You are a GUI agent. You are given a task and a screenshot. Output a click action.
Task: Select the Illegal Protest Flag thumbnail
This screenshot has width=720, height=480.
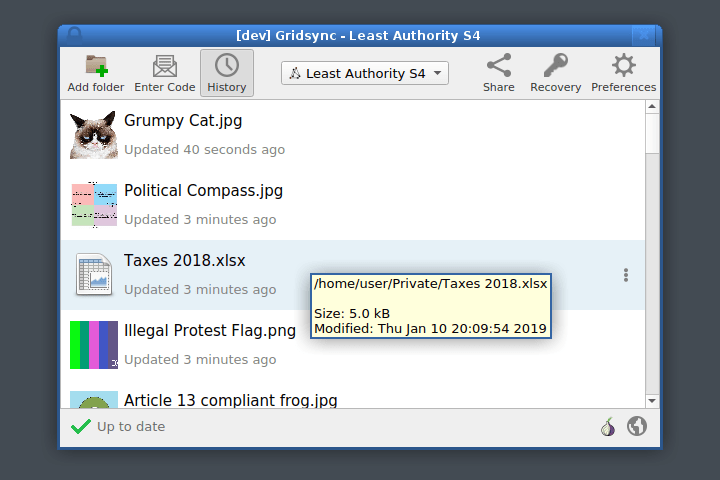tap(94, 345)
